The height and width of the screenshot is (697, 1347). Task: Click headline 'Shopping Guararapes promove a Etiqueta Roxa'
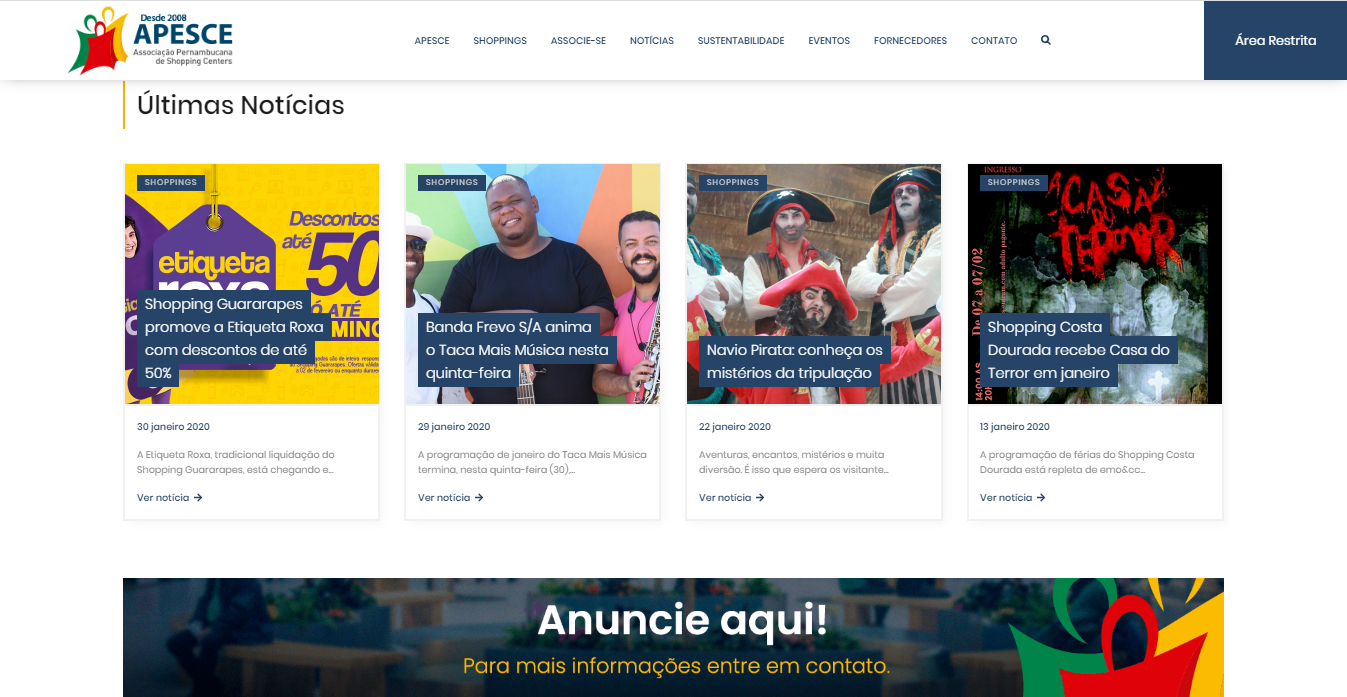click(234, 338)
